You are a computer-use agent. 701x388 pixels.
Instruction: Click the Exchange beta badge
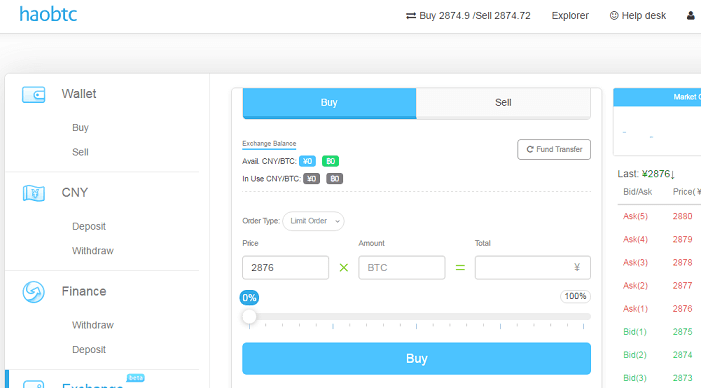(135, 378)
